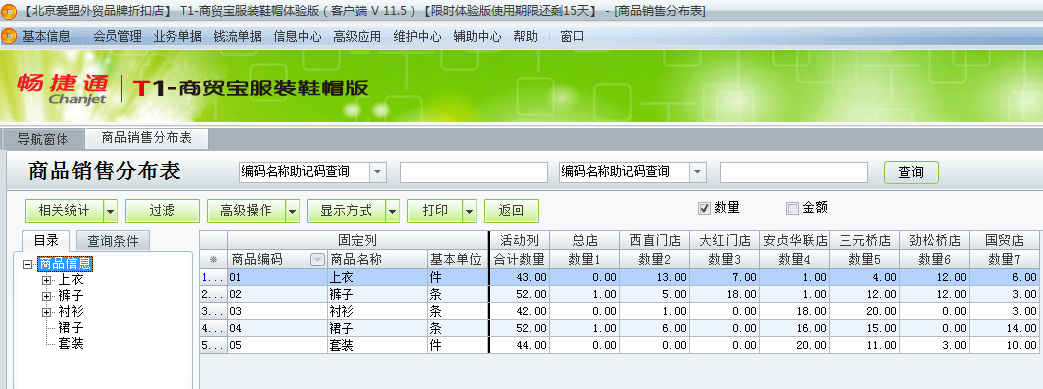Click the 合计数量 column header
The image size is (1043, 389).
tap(520, 259)
